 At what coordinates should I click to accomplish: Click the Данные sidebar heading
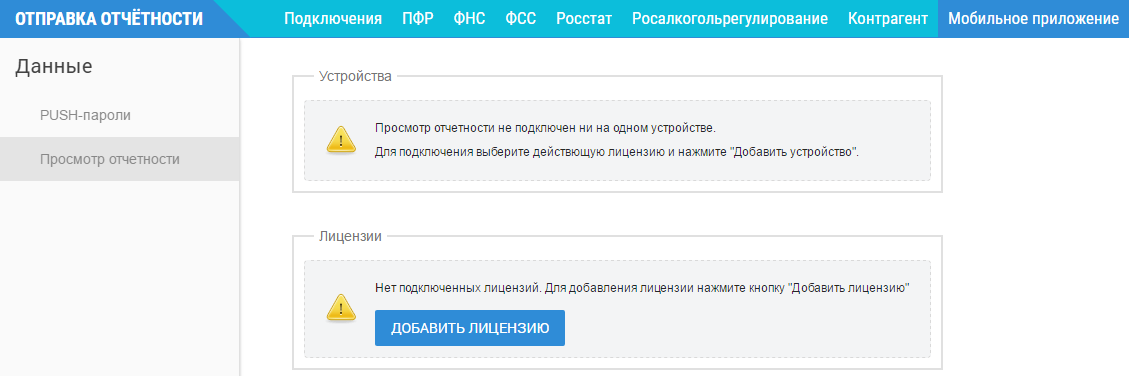tap(54, 66)
